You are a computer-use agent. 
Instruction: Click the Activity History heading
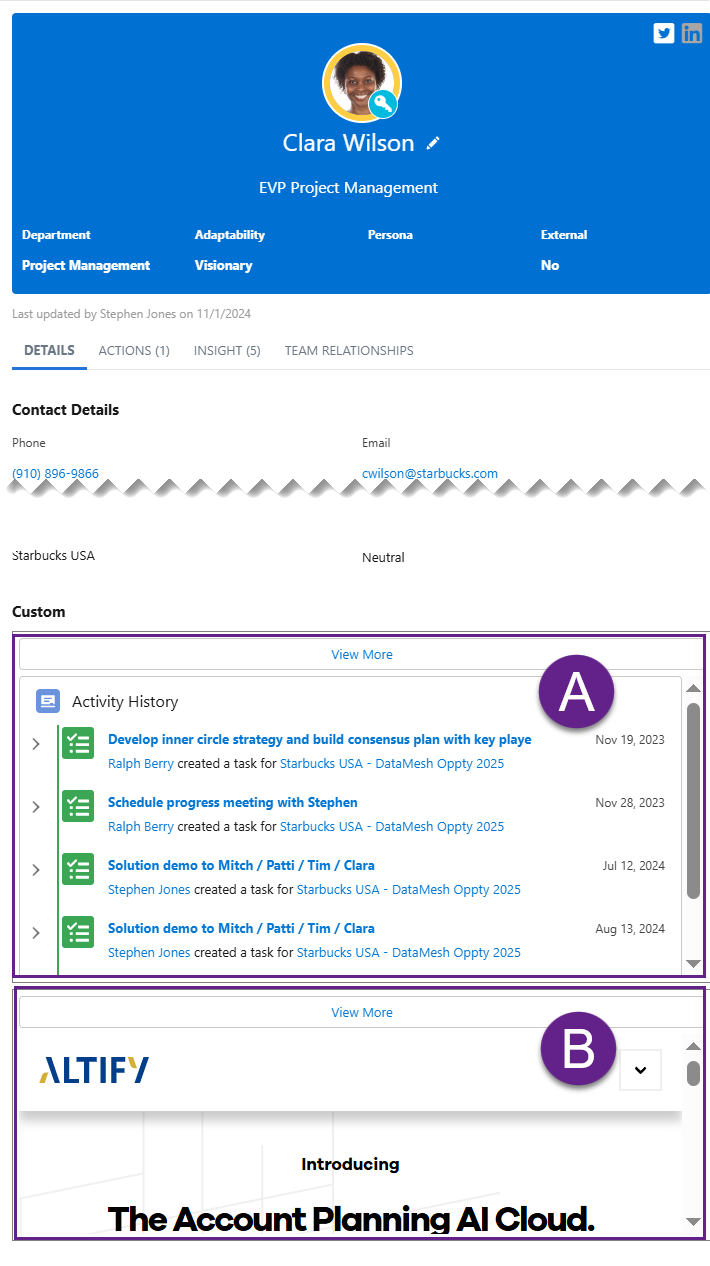pos(125,702)
